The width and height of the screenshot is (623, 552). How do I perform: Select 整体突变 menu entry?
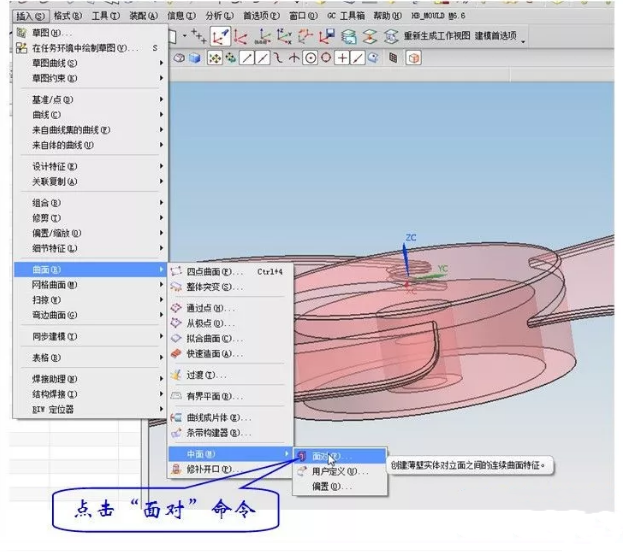click(x=230, y=287)
